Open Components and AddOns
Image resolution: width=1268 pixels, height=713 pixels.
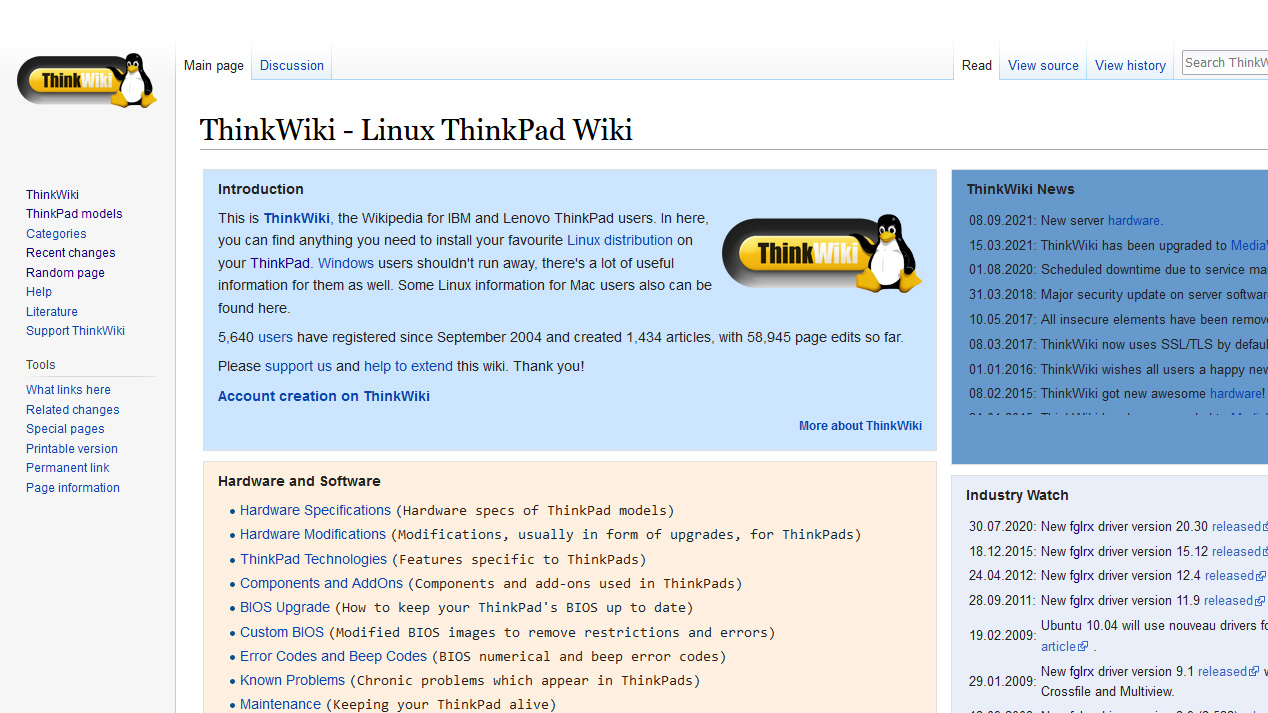point(321,583)
